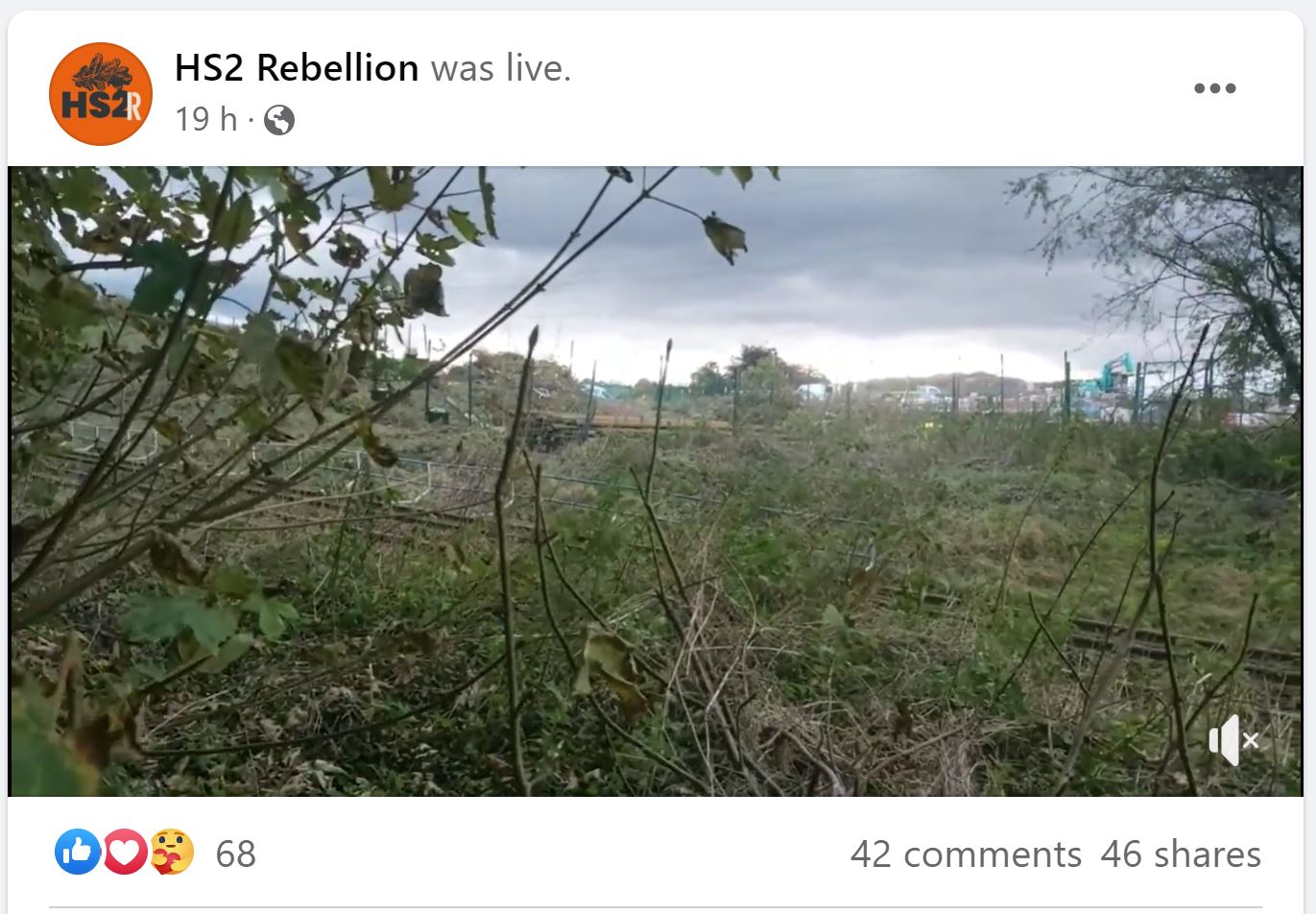The image size is (1316, 914).
Task: Click the red heart Love reaction icon
Action: pos(125,852)
